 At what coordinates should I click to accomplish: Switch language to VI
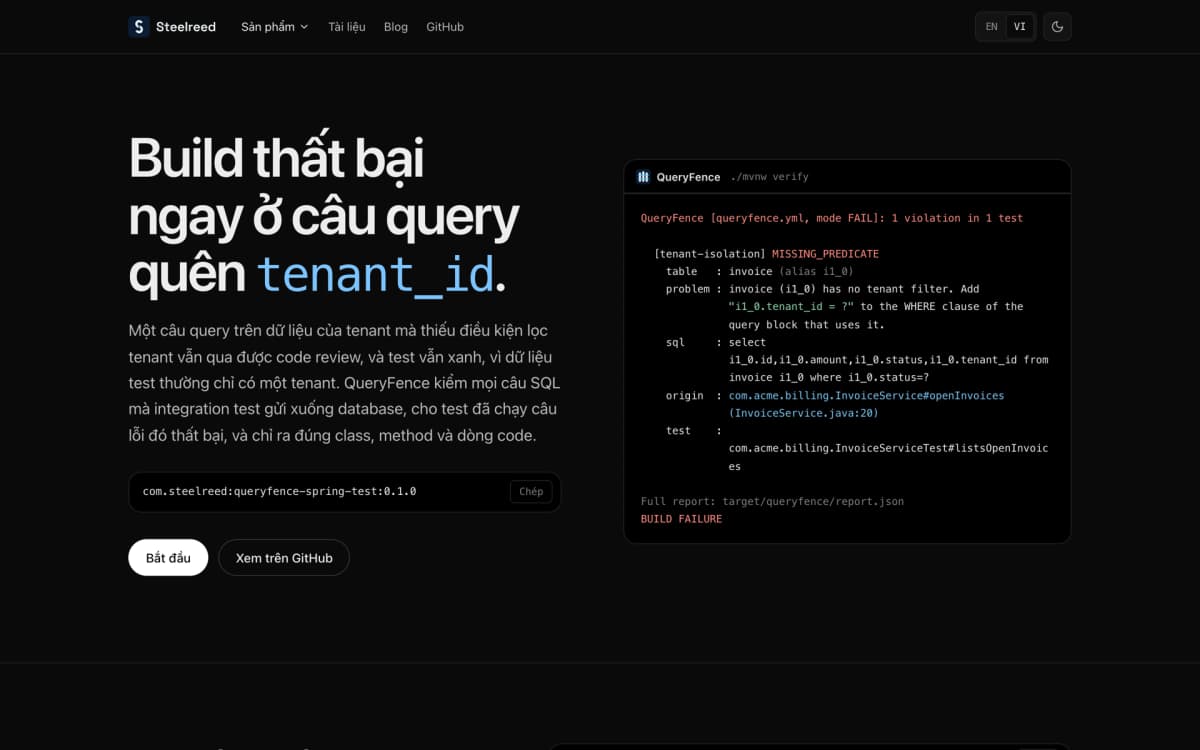pos(1020,27)
